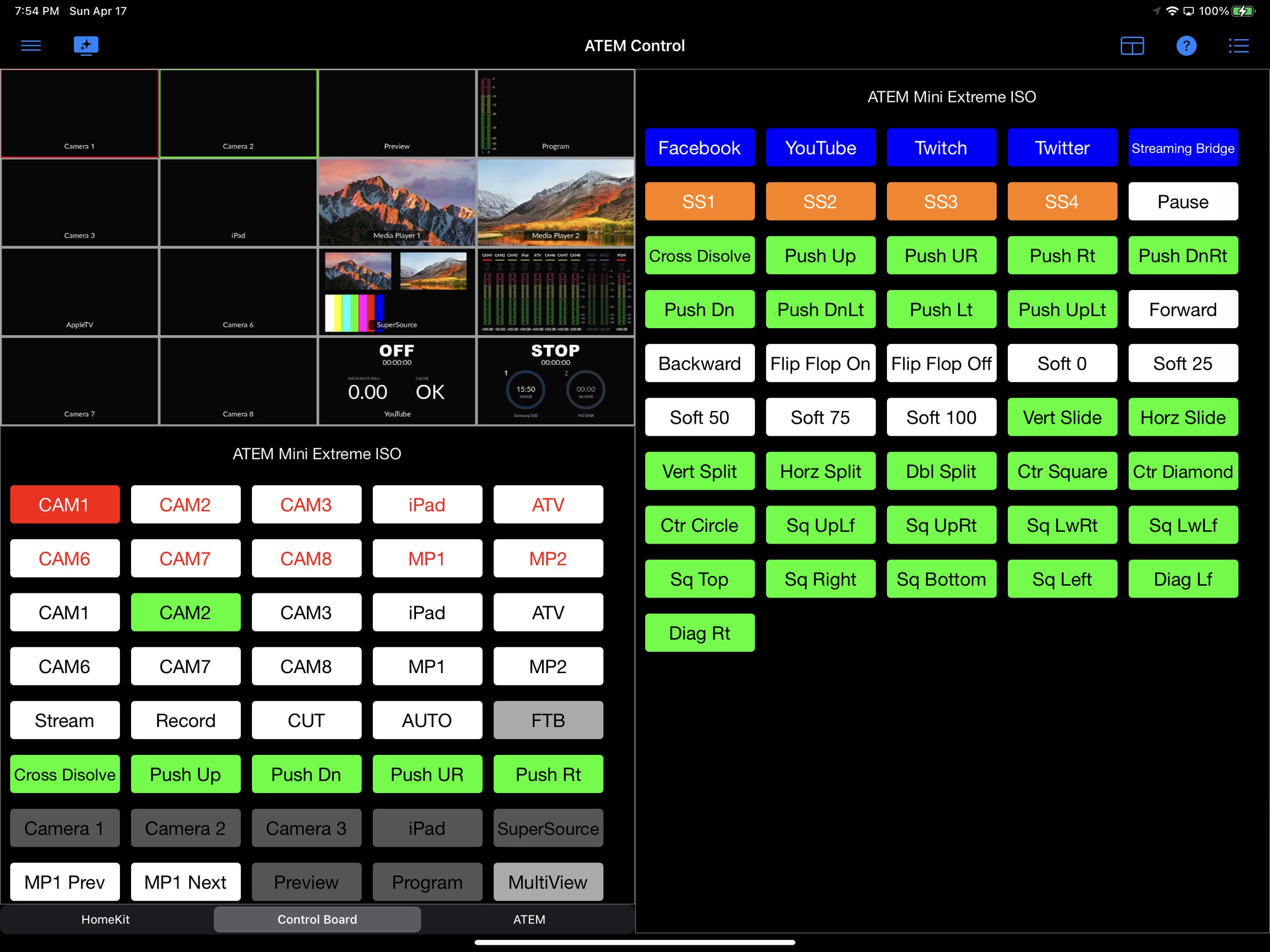Select the Media Player 2 thumbnail
This screenshot has width=1270, height=952.
[x=556, y=202]
